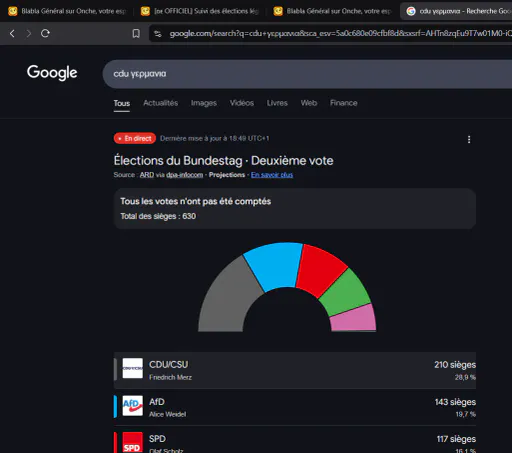This screenshot has width=512, height=453.
Task: Click the browser forward arrow
Action: coord(29,33)
